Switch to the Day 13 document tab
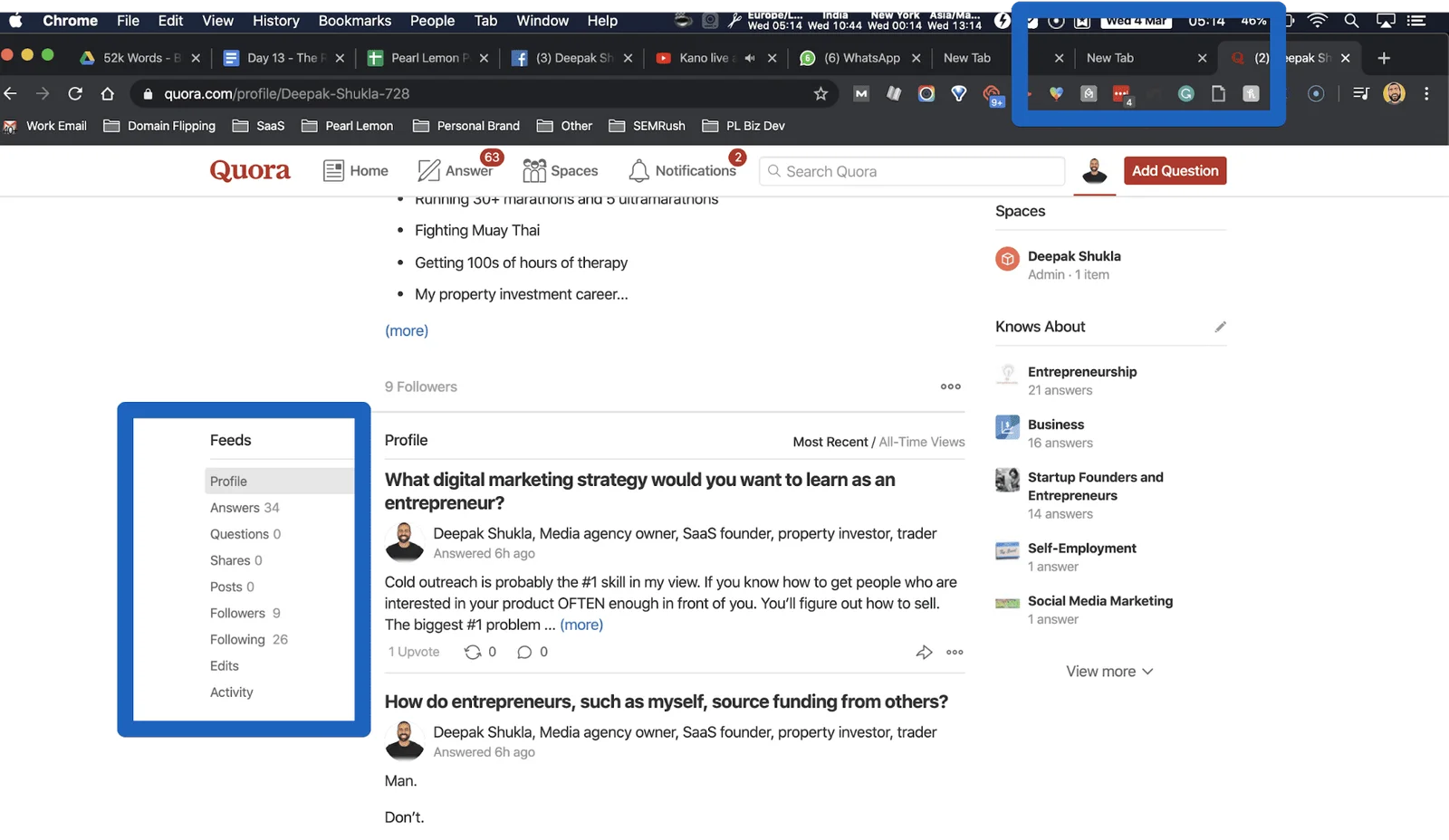Image resolution: width=1449 pixels, height=840 pixels. coord(283,58)
